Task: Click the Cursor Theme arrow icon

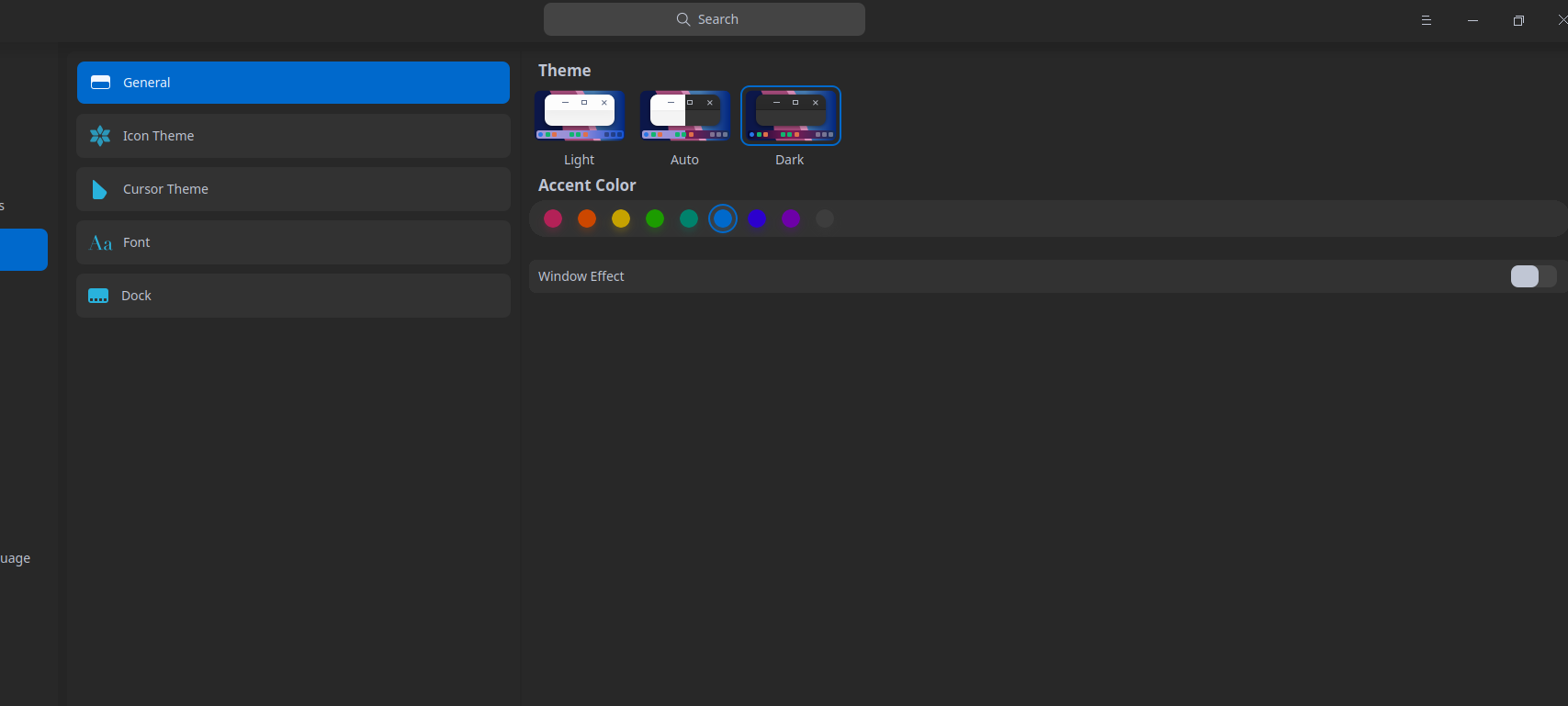Action: [x=99, y=189]
